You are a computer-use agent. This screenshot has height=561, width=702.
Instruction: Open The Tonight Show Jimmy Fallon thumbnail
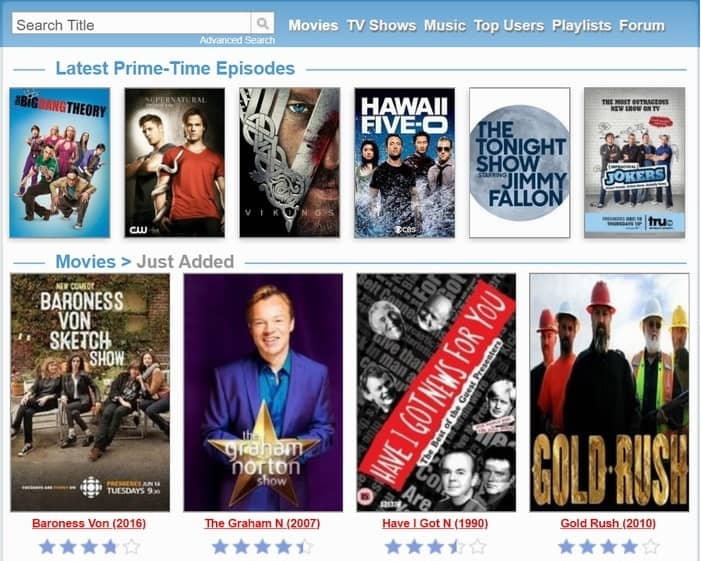520,163
